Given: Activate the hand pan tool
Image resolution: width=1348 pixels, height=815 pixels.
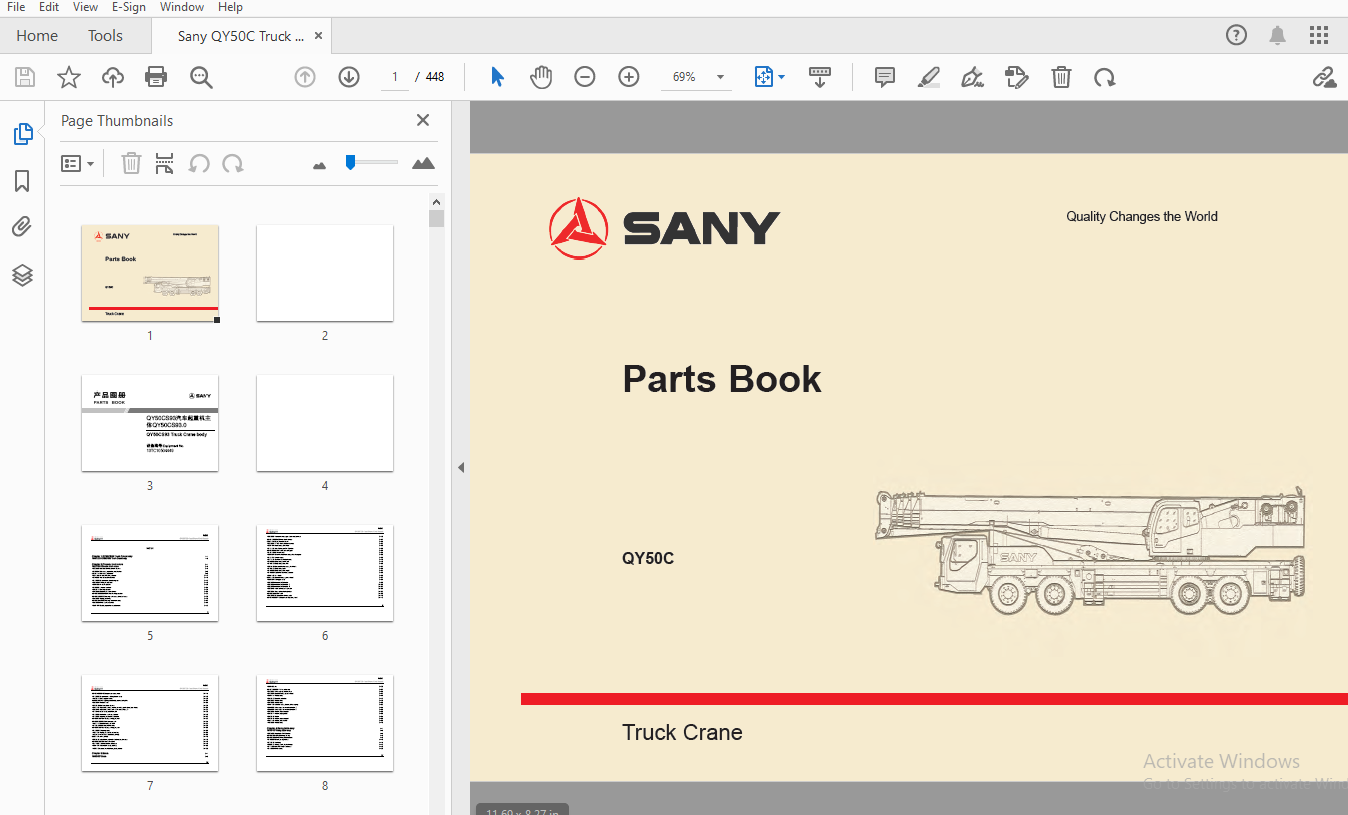Looking at the screenshot, I should 541,77.
